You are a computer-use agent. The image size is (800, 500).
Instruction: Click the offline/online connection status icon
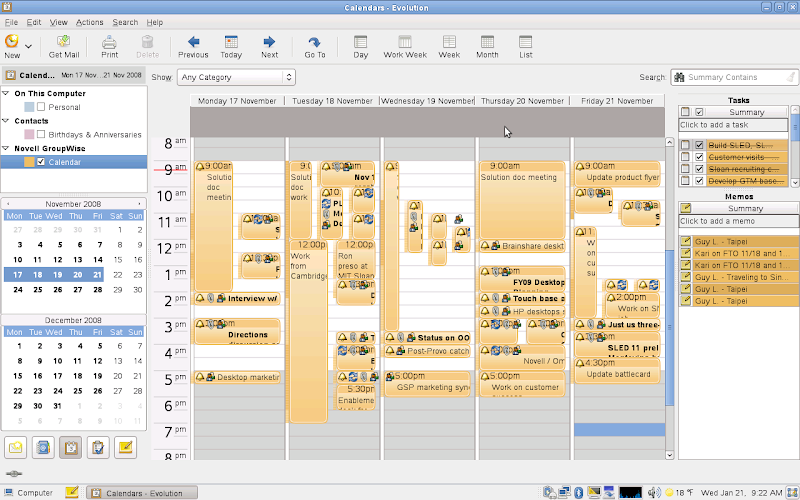coord(14,473)
